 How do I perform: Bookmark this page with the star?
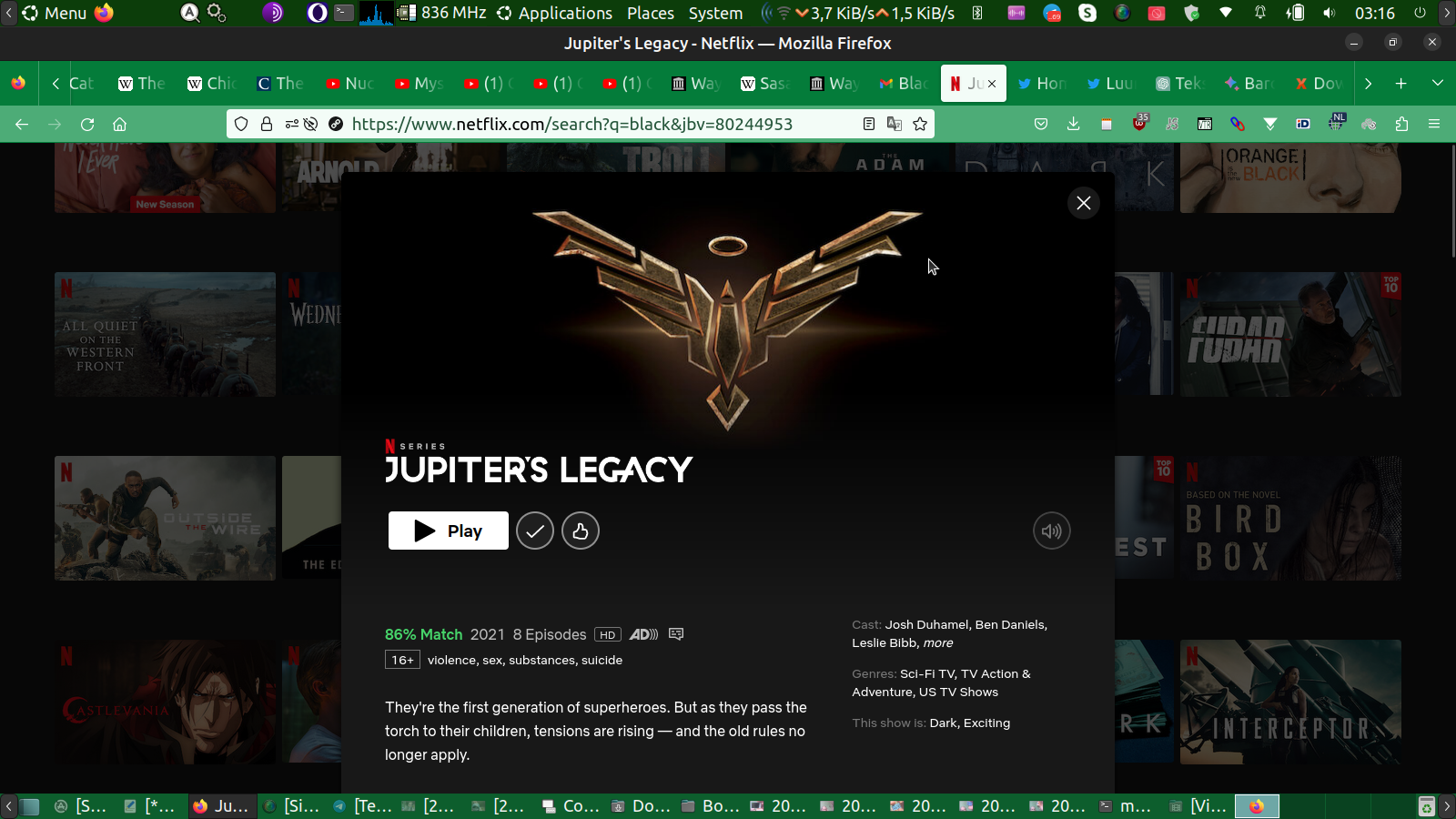[920, 124]
